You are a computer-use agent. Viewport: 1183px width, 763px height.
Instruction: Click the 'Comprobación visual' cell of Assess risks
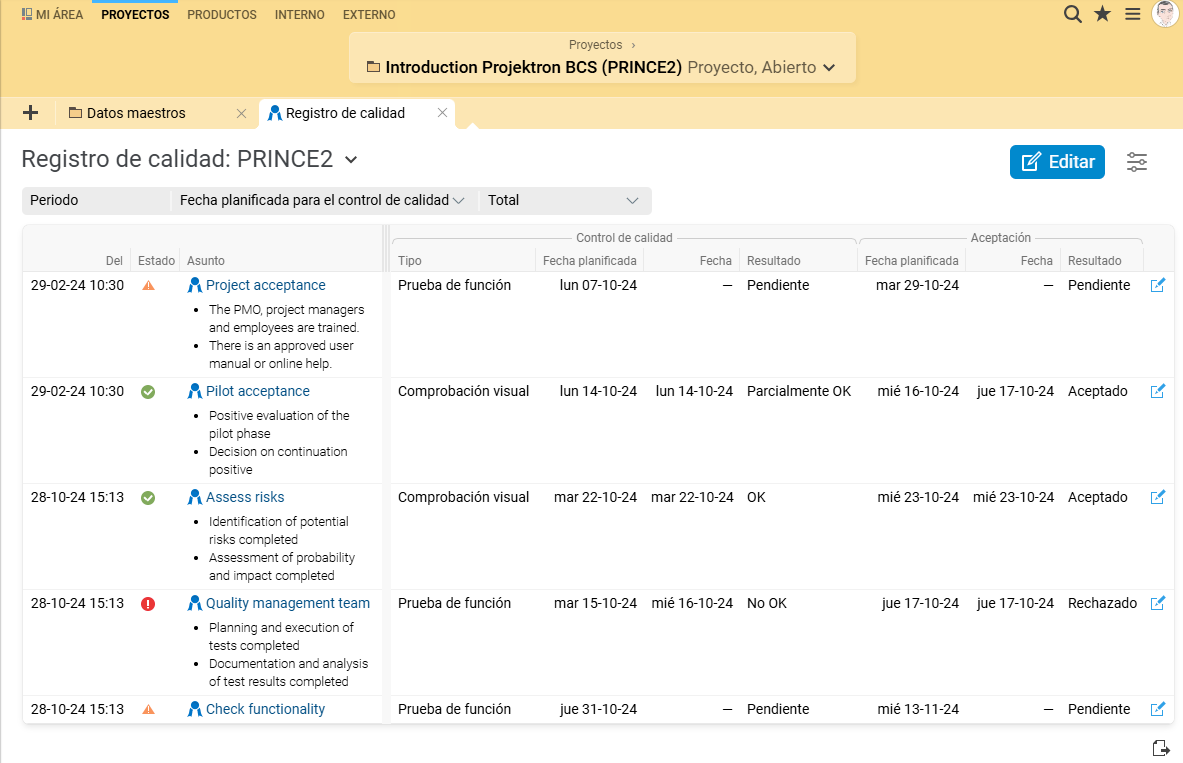(463, 497)
